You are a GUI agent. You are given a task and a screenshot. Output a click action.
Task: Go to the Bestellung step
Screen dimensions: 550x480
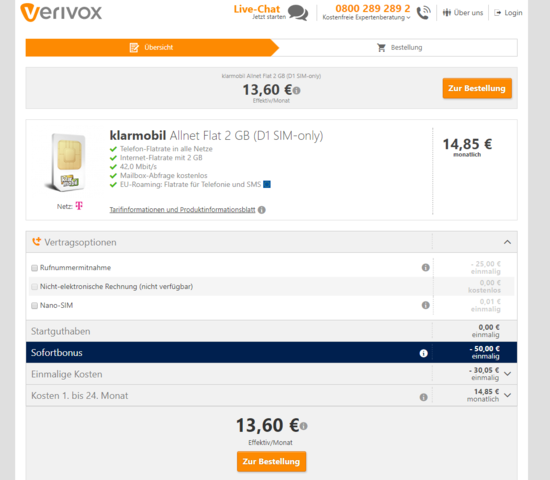pyautogui.click(x=399, y=47)
